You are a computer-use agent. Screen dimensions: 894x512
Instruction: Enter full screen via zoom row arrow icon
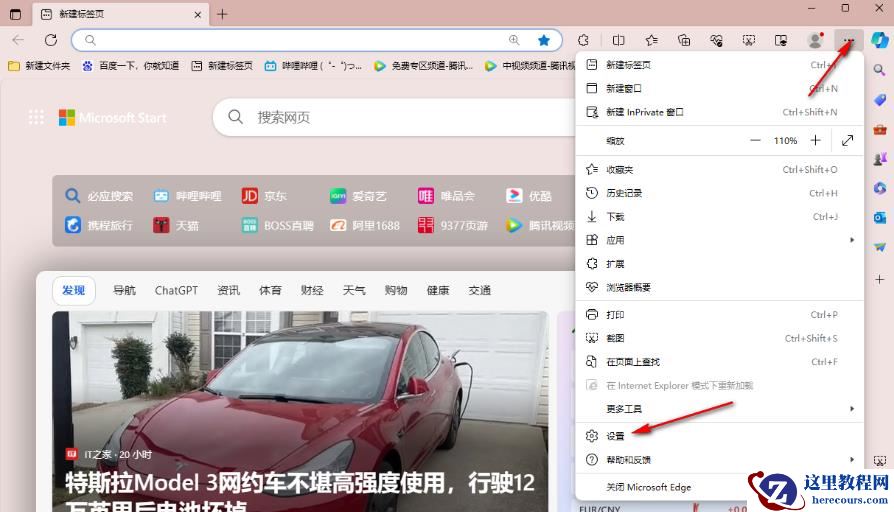(847, 140)
